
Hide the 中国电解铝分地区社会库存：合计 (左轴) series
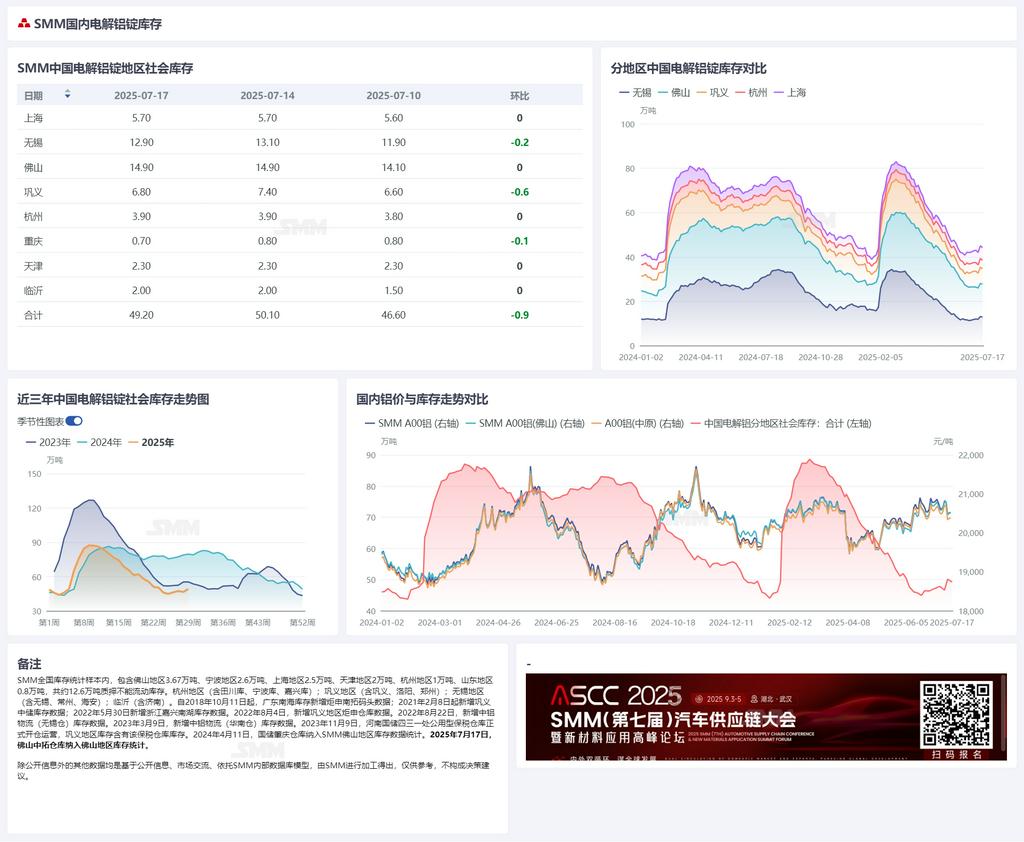(x=780, y=423)
